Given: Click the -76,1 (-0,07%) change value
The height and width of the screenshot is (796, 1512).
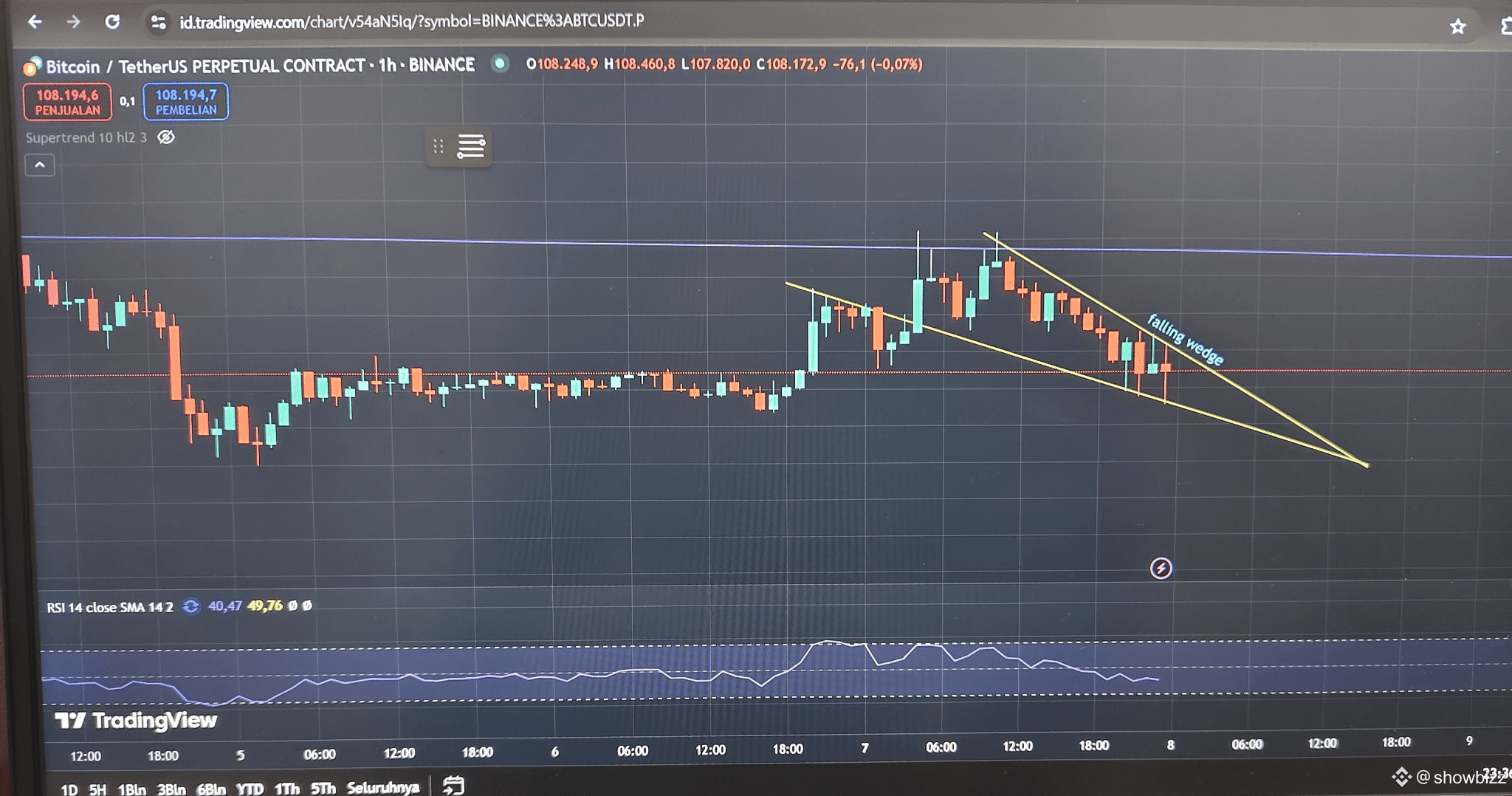Looking at the screenshot, I should 878,64.
